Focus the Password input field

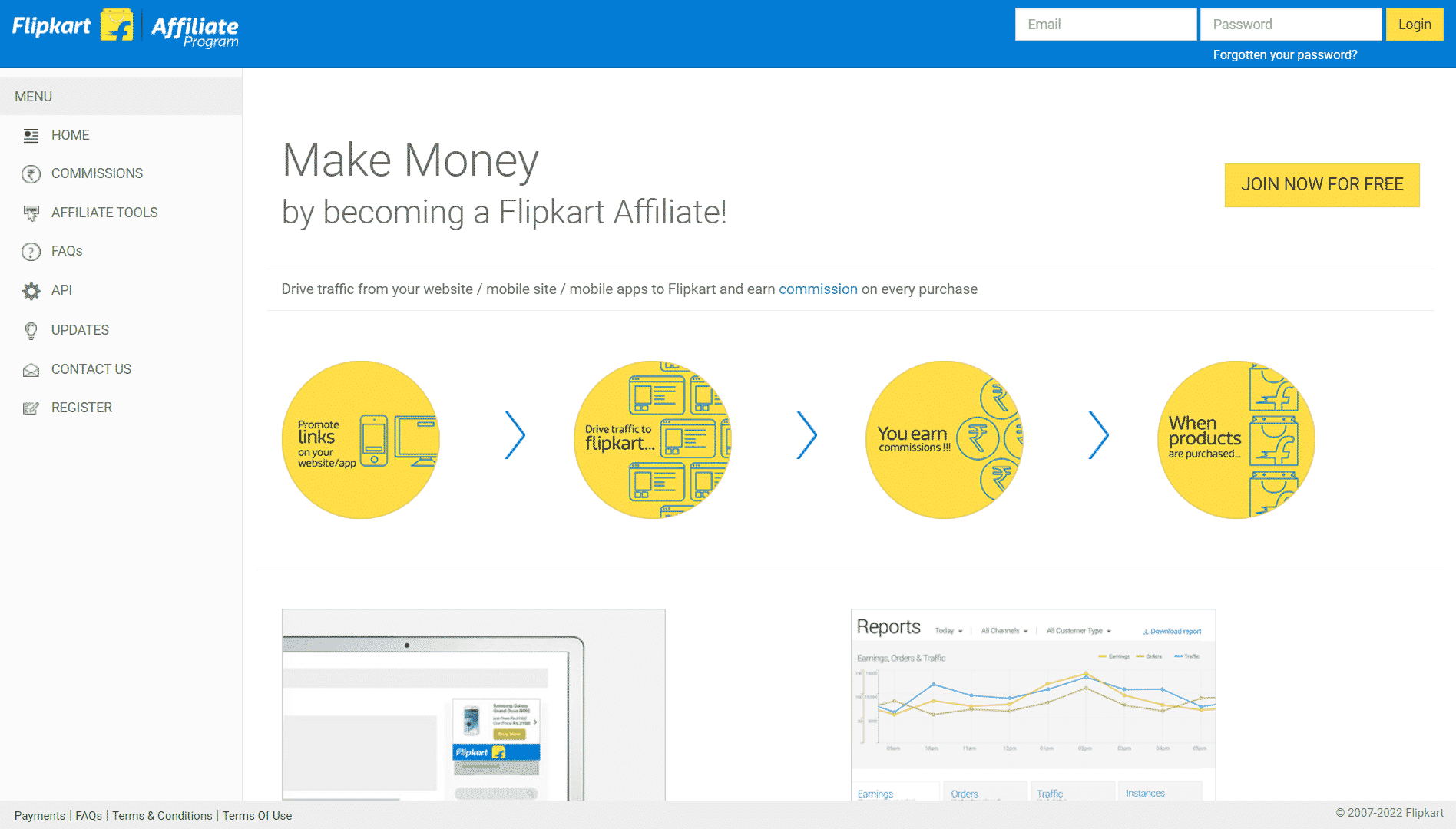[1291, 25]
